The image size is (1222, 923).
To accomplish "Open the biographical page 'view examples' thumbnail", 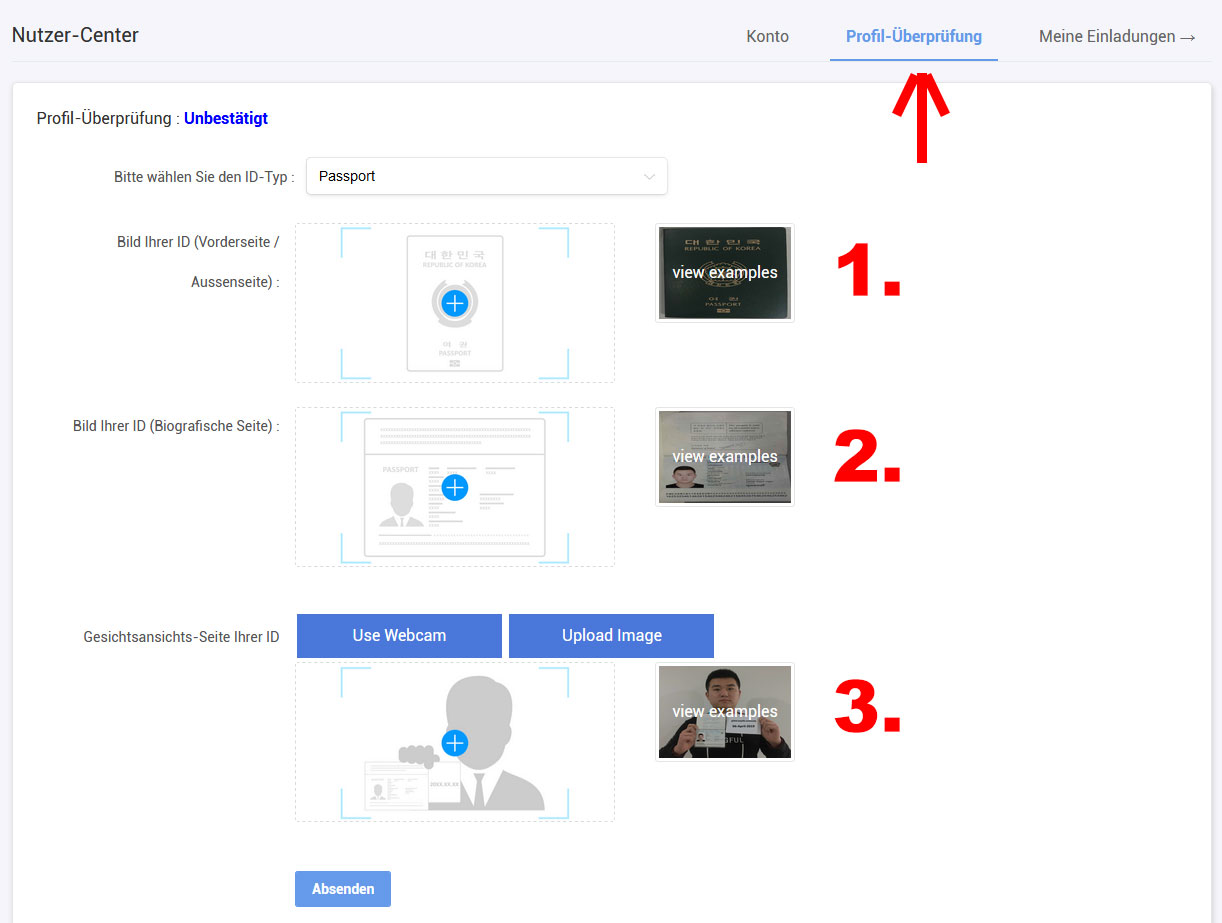I will (724, 457).
